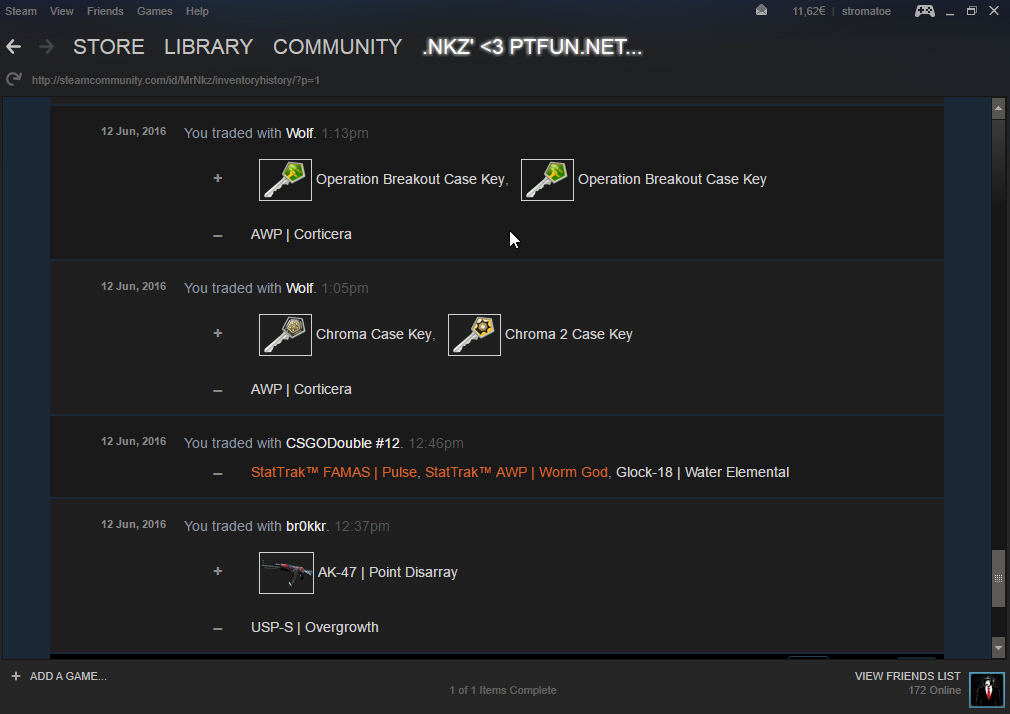Click the Add a Game plus icon
Viewport: 1010px width, 714px height.
tap(16, 676)
